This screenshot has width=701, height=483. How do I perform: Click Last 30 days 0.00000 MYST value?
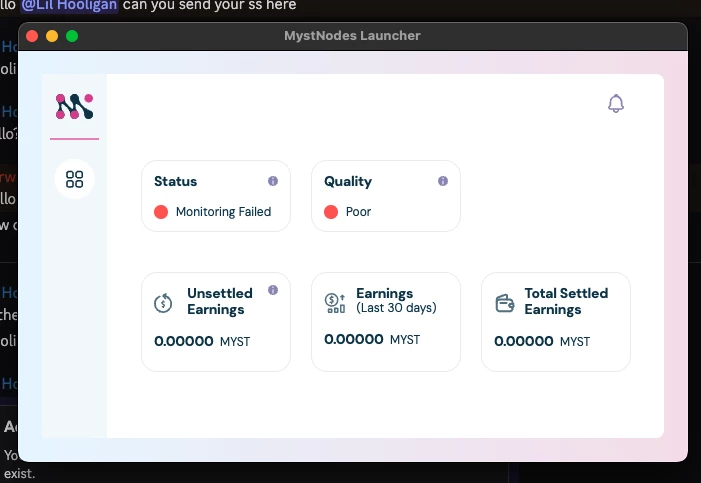tap(372, 339)
